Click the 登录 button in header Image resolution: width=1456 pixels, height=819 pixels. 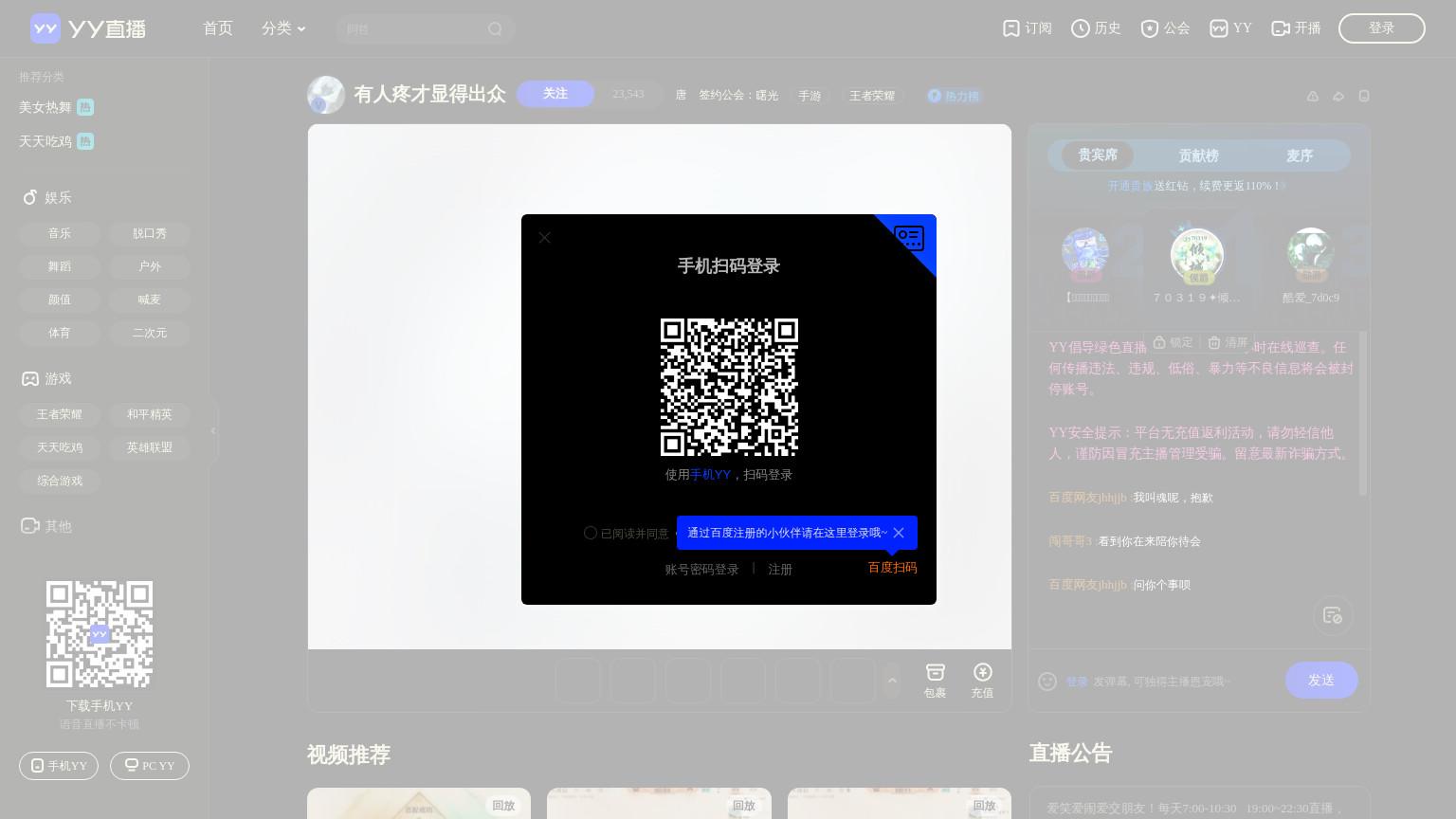1381,28
